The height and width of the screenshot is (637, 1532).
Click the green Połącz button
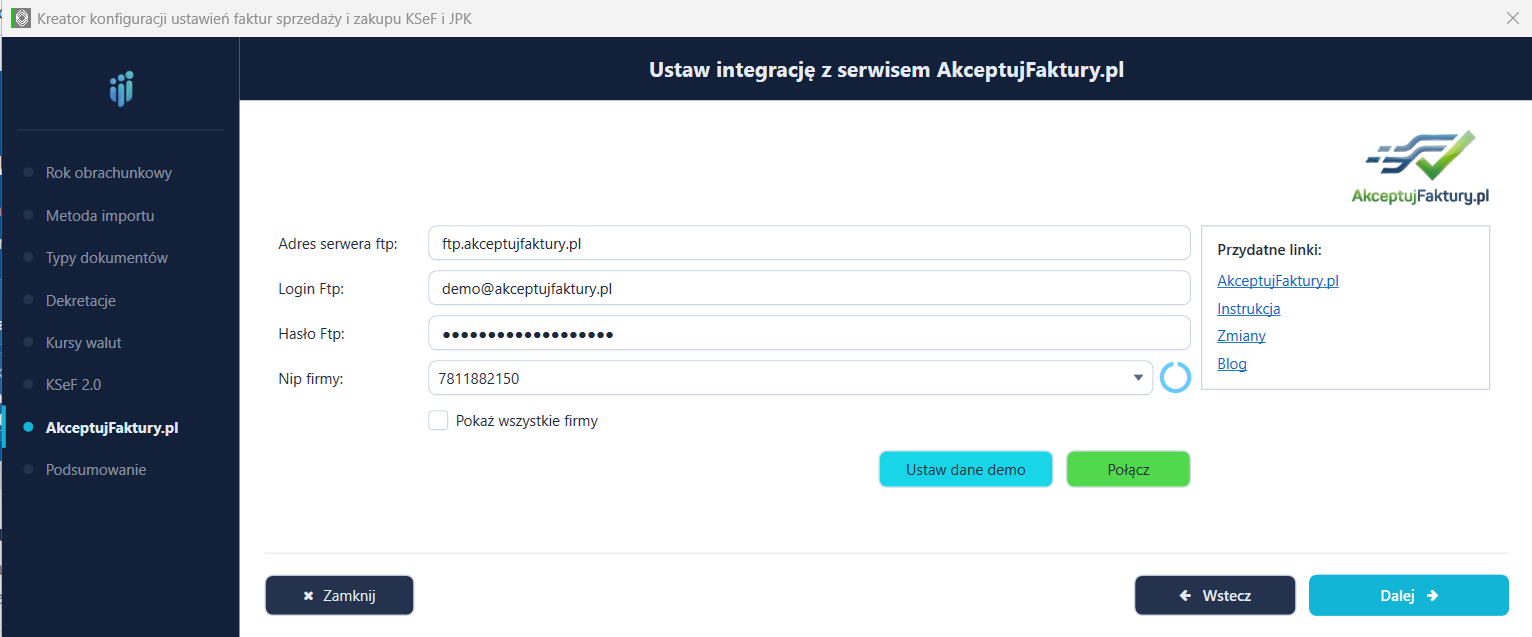(x=1128, y=469)
